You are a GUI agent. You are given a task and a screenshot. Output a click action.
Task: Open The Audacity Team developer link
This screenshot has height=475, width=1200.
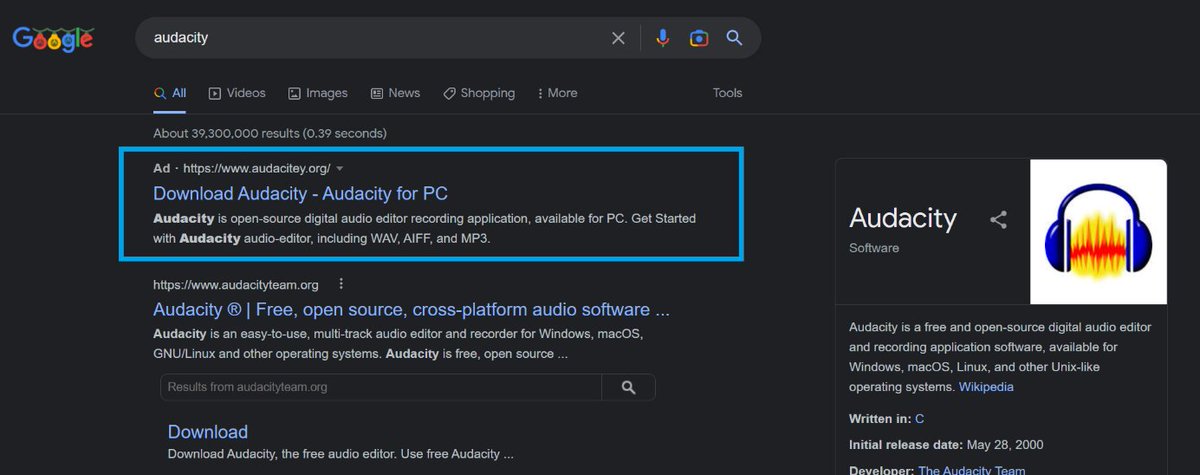pyautogui.click(x=971, y=470)
